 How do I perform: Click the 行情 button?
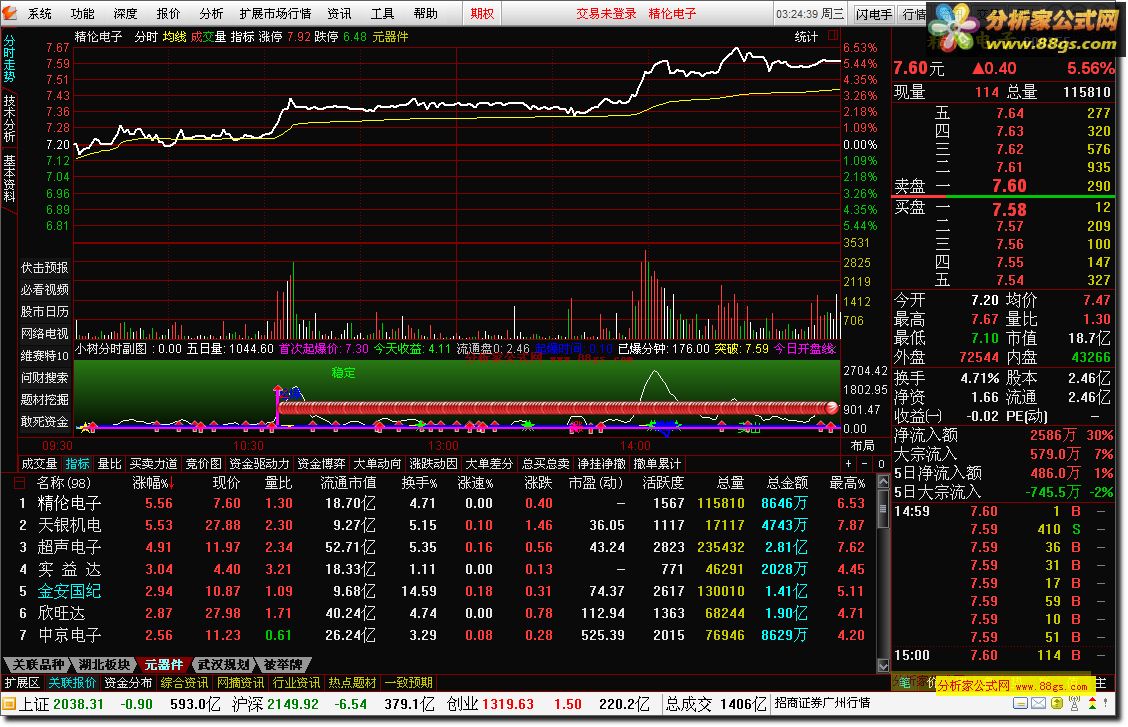click(x=914, y=14)
